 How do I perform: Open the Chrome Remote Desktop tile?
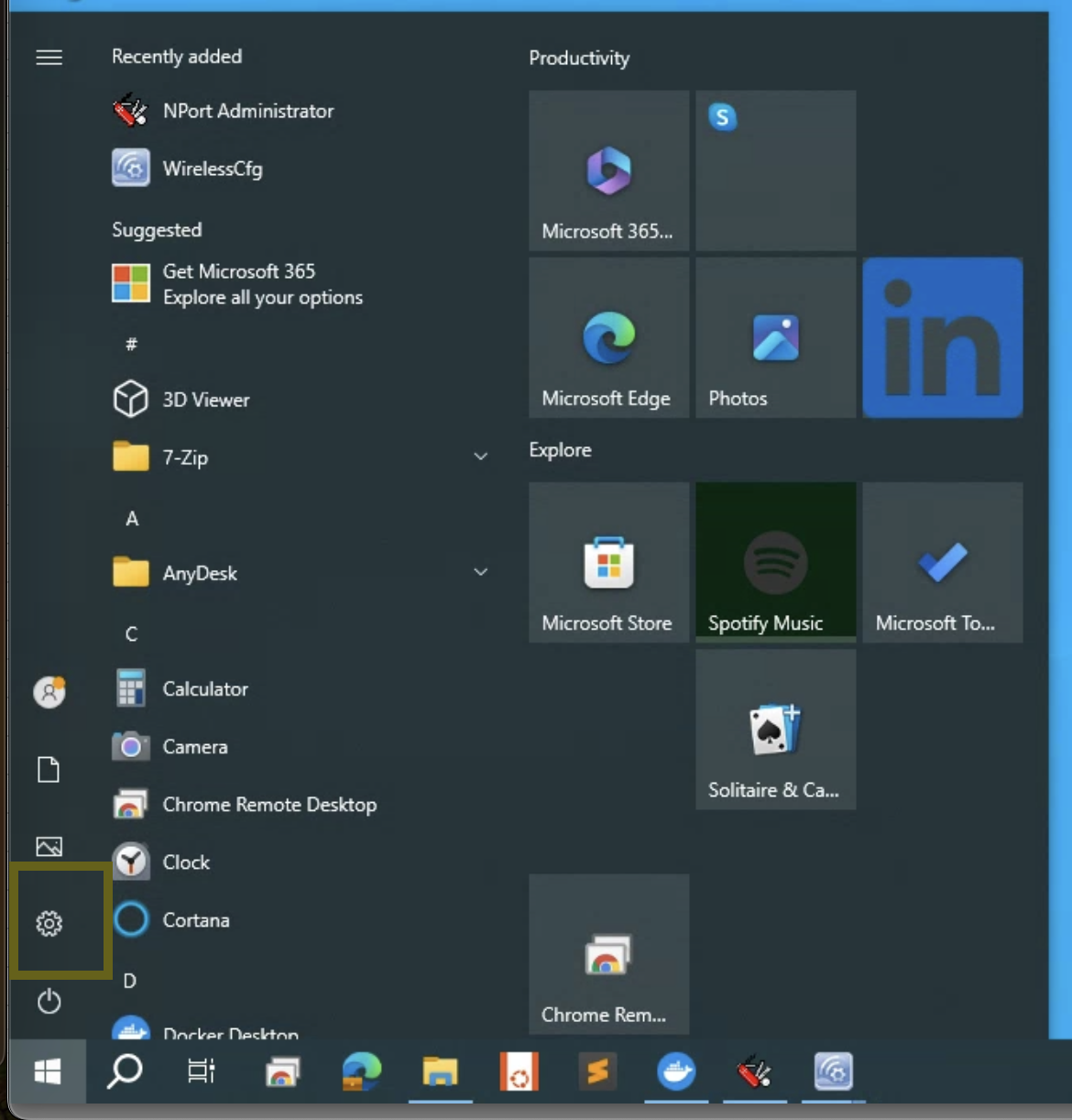(x=609, y=954)
